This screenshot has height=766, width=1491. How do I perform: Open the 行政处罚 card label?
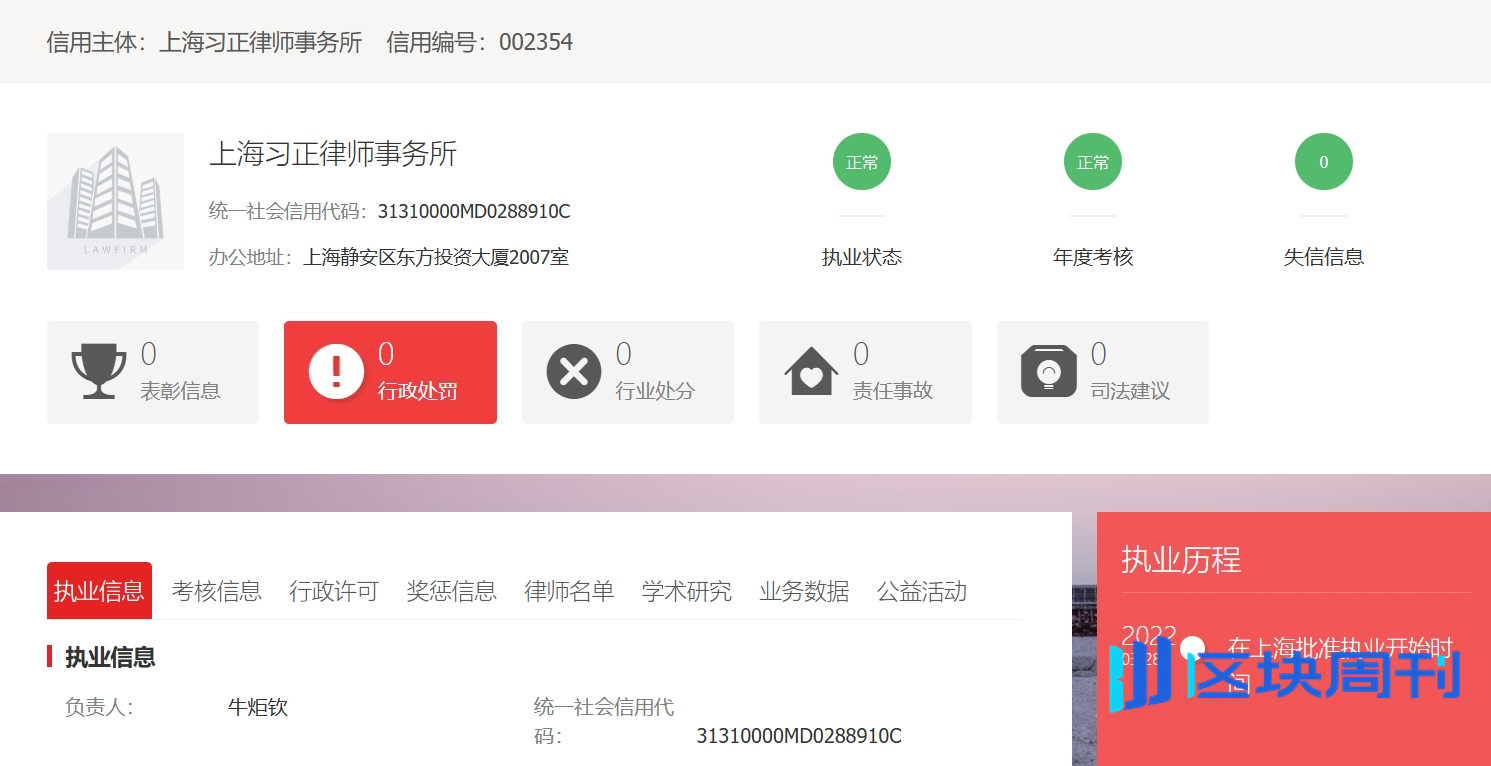click(418, 391)
